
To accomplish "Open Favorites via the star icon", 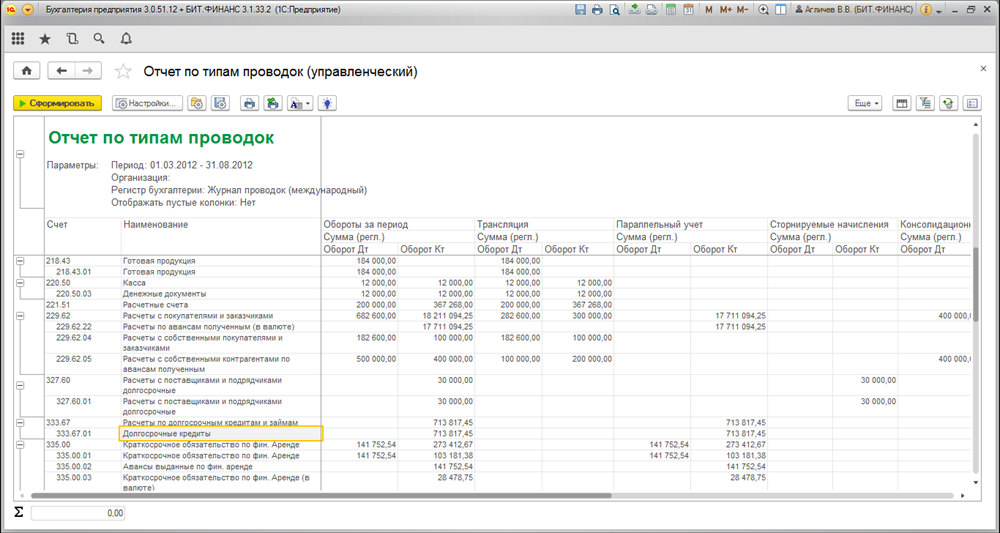I will pyautogui.click(x=45, y=39).
